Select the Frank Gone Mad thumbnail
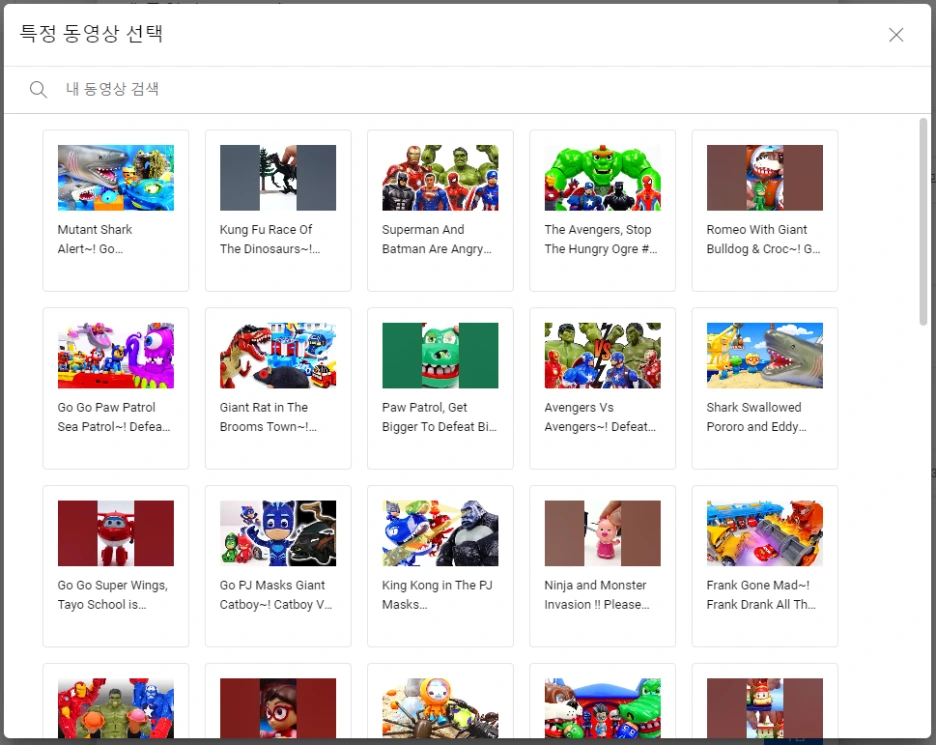Image resolution: width=936 pixels, height=745 pixels. (x=765, y=533)
